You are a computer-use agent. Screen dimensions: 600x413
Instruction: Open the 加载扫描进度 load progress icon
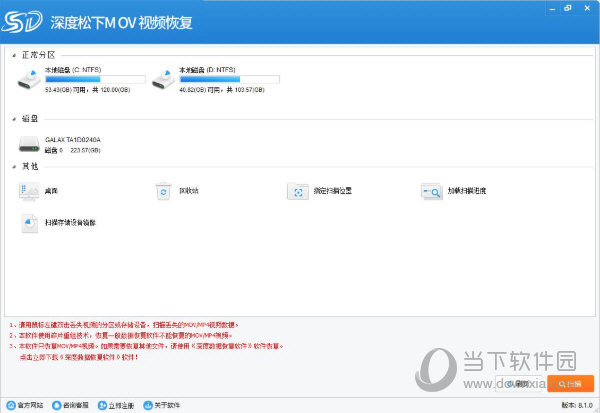point(432,191)
